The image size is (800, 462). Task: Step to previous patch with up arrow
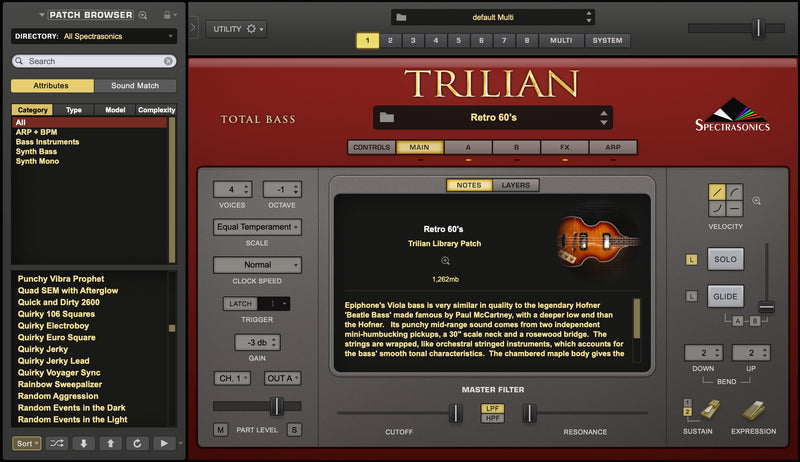point(109,443)
